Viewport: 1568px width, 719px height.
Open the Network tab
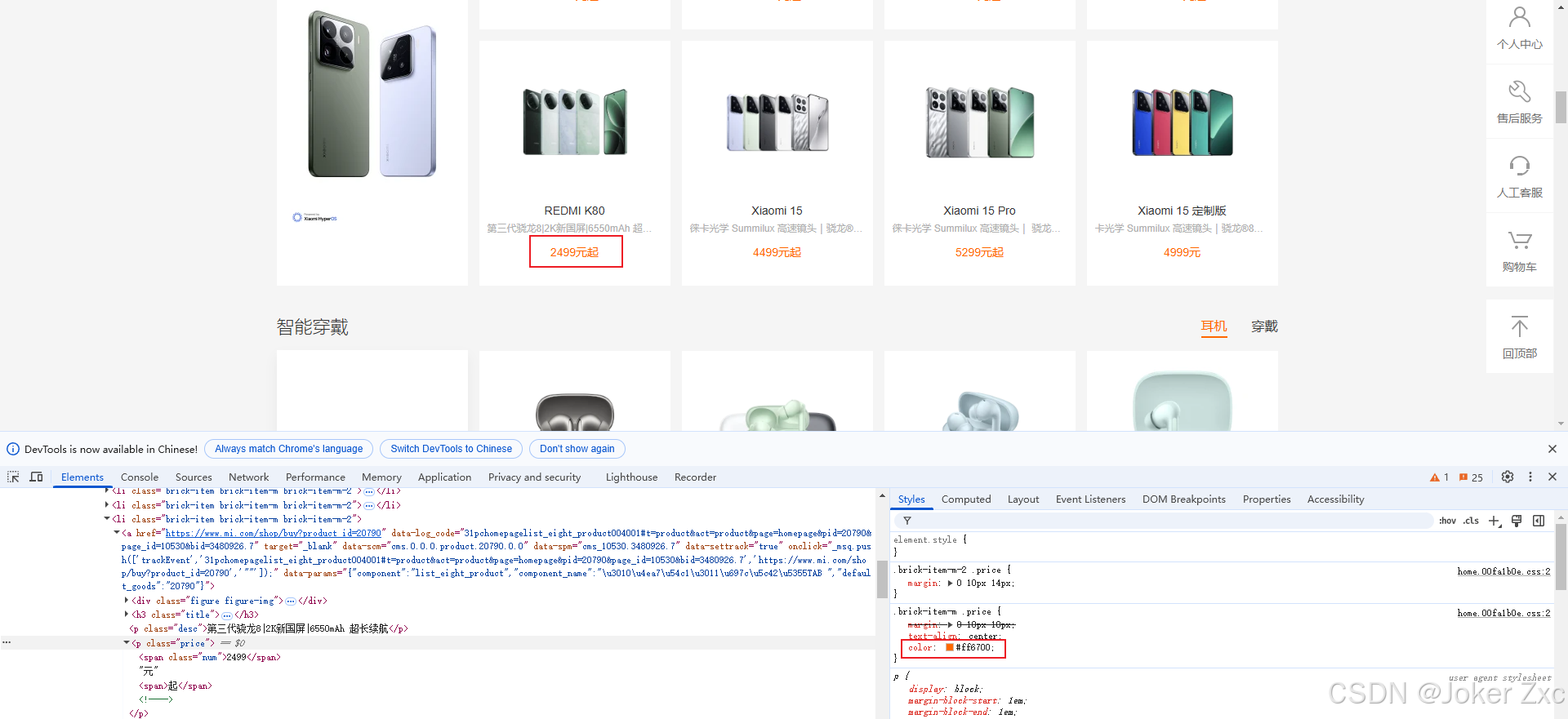tap(249, 477)
